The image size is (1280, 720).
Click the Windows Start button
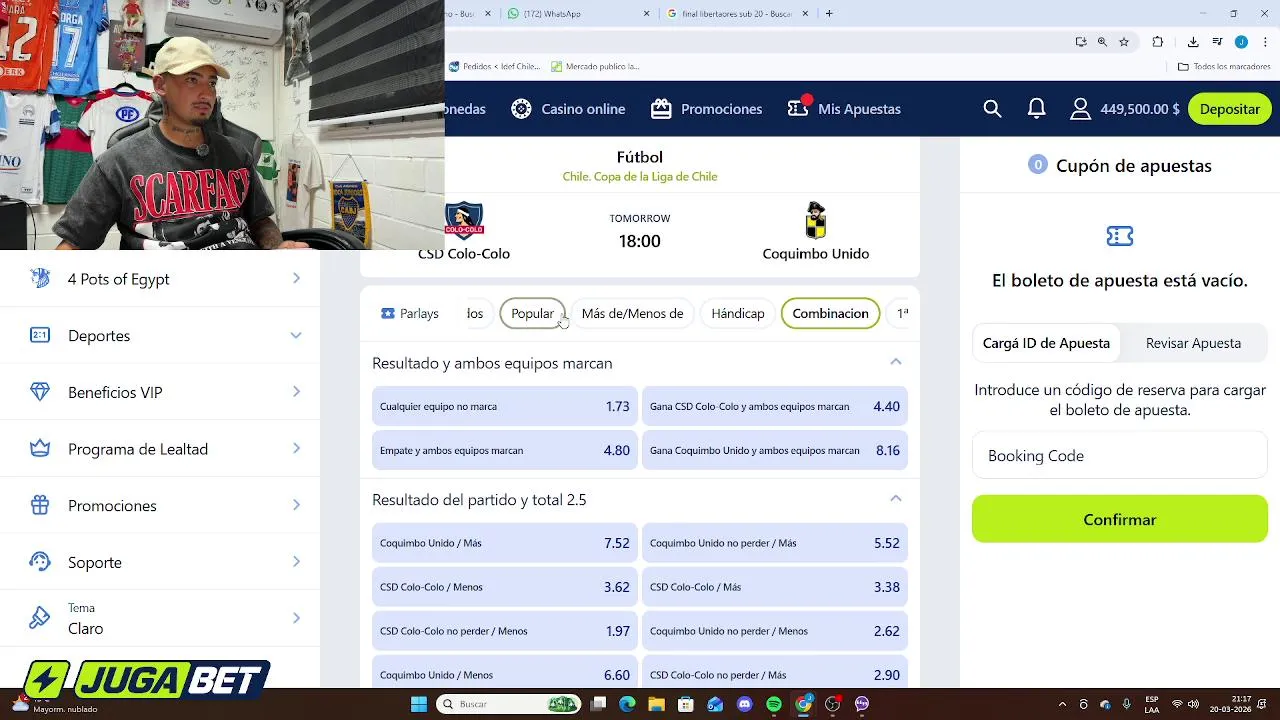[419, 704]
